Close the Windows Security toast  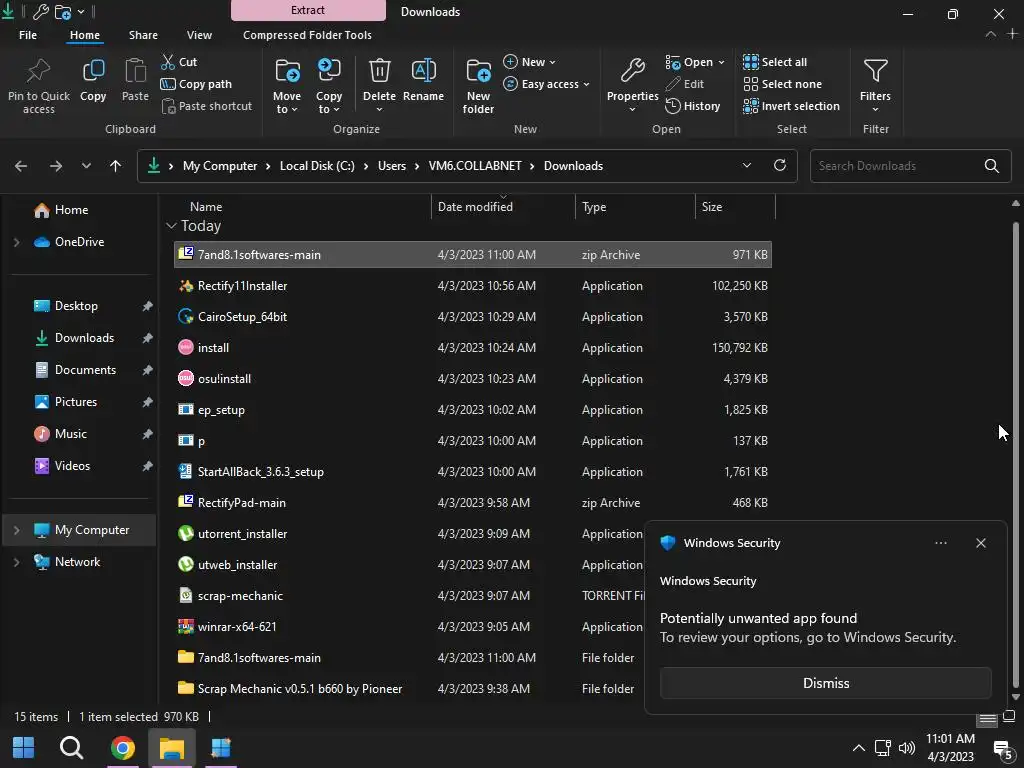click(x=980, y=543)
